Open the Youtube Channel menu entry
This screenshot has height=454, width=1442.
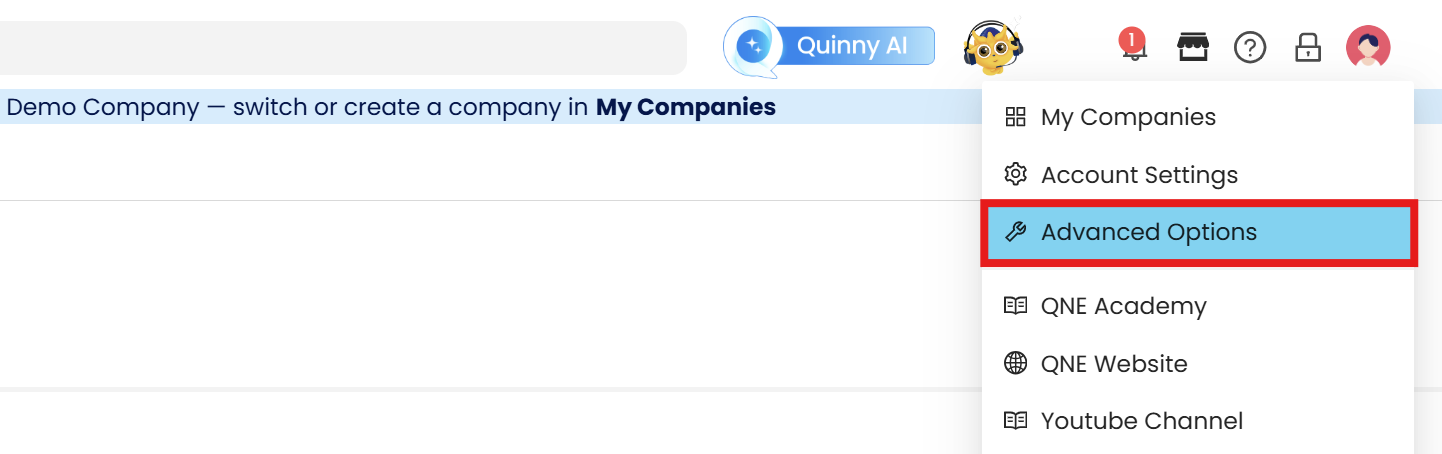click(1142, 421)
